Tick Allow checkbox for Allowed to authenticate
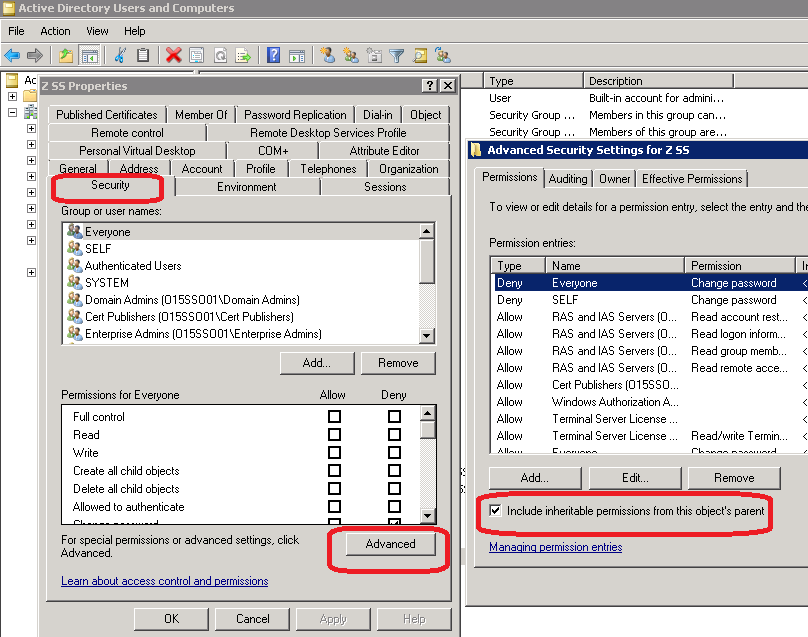Viewport: 808px width, 637px height. pos(334,507)
